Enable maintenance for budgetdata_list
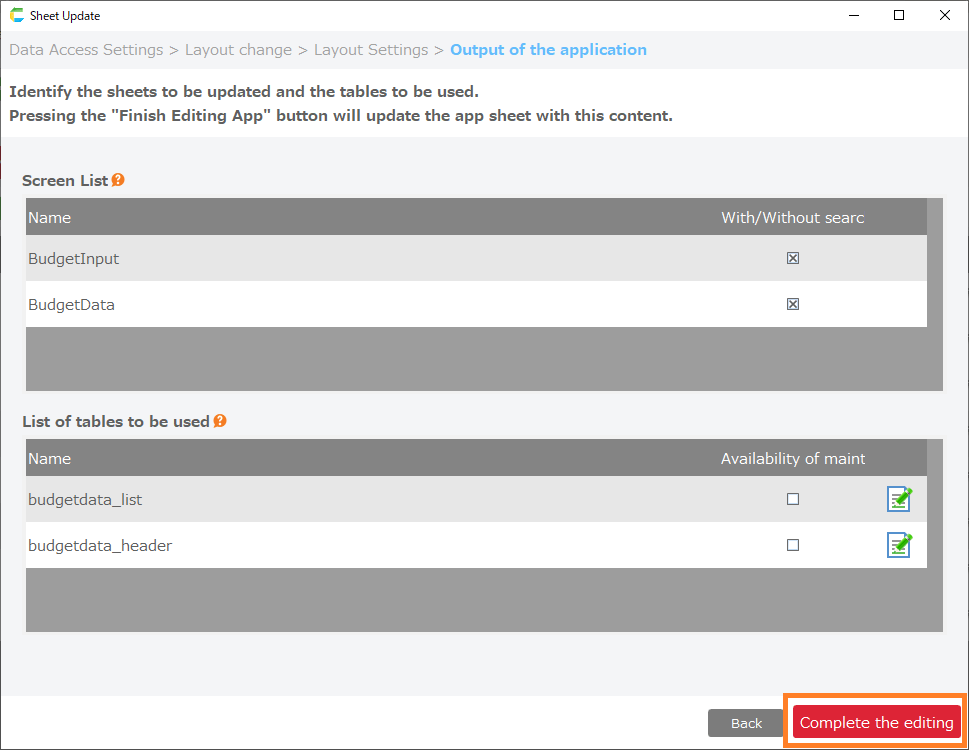 coord(793,499)
